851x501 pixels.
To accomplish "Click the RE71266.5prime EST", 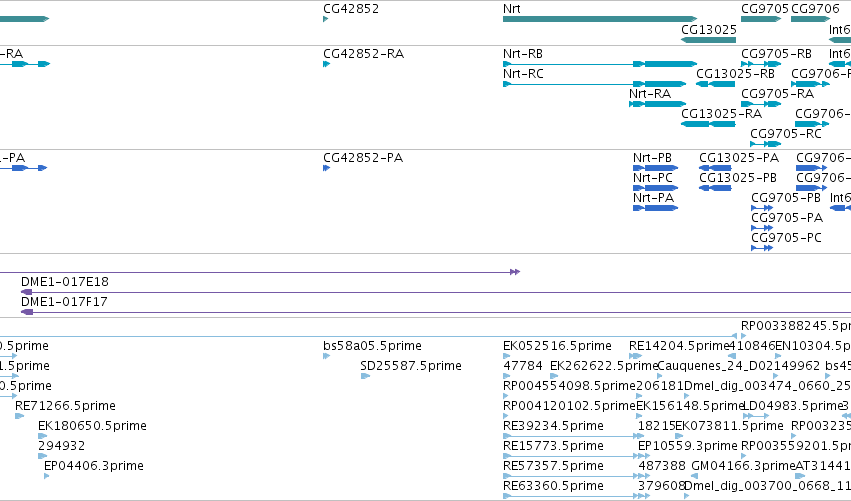I will pos(20,416).
